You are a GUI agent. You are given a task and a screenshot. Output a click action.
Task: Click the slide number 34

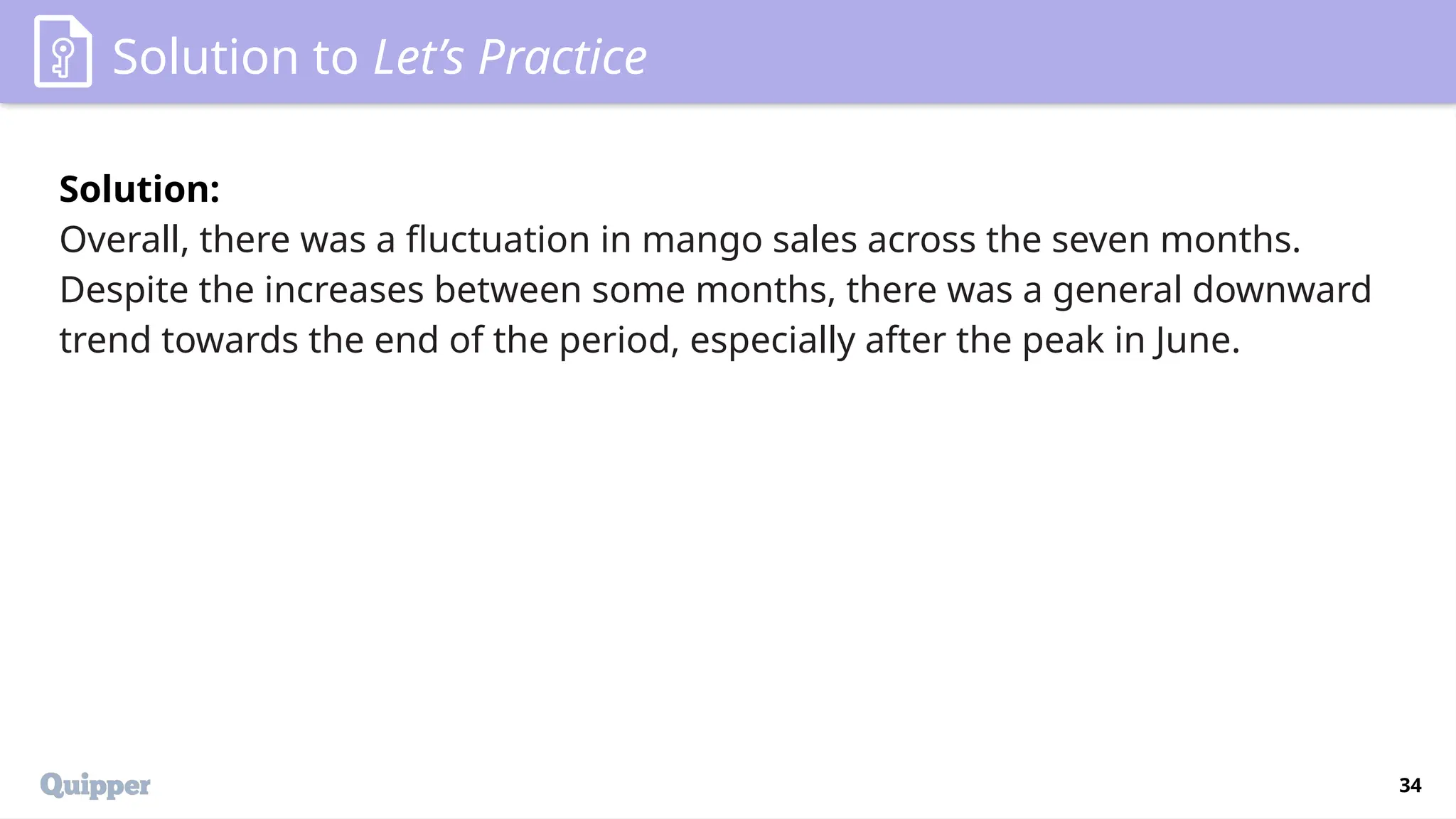1409,785
